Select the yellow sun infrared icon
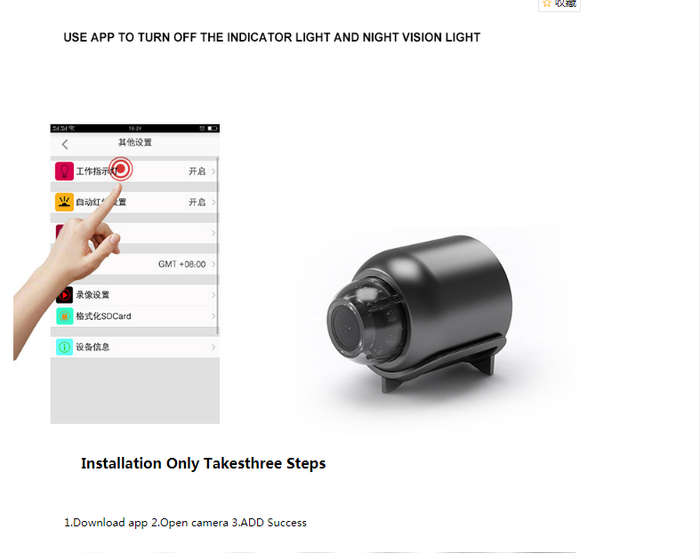 (64, 202)
